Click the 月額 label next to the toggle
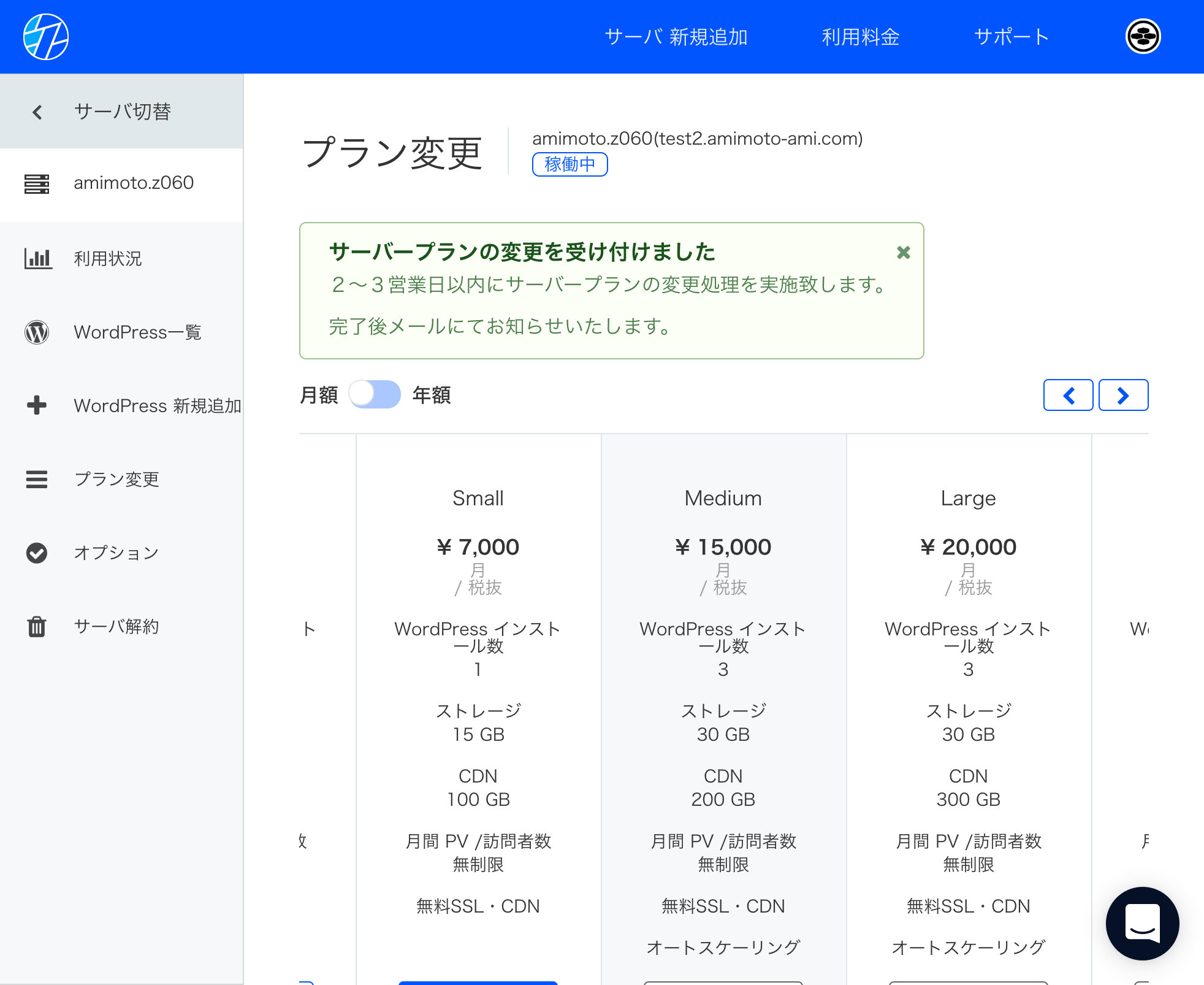Viewport: 1204px width, 985px height. tap(319, 395)
